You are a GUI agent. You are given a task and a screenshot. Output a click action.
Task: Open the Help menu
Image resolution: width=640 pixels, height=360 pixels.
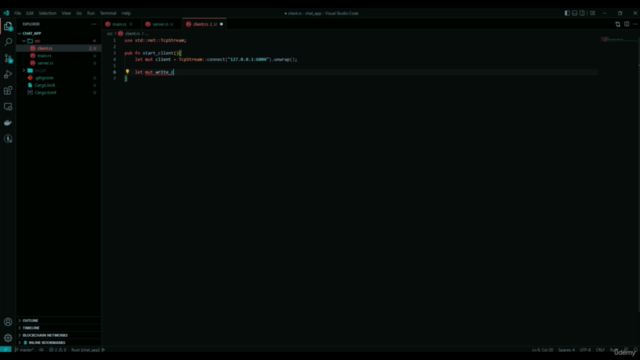[x=126, y=13]
